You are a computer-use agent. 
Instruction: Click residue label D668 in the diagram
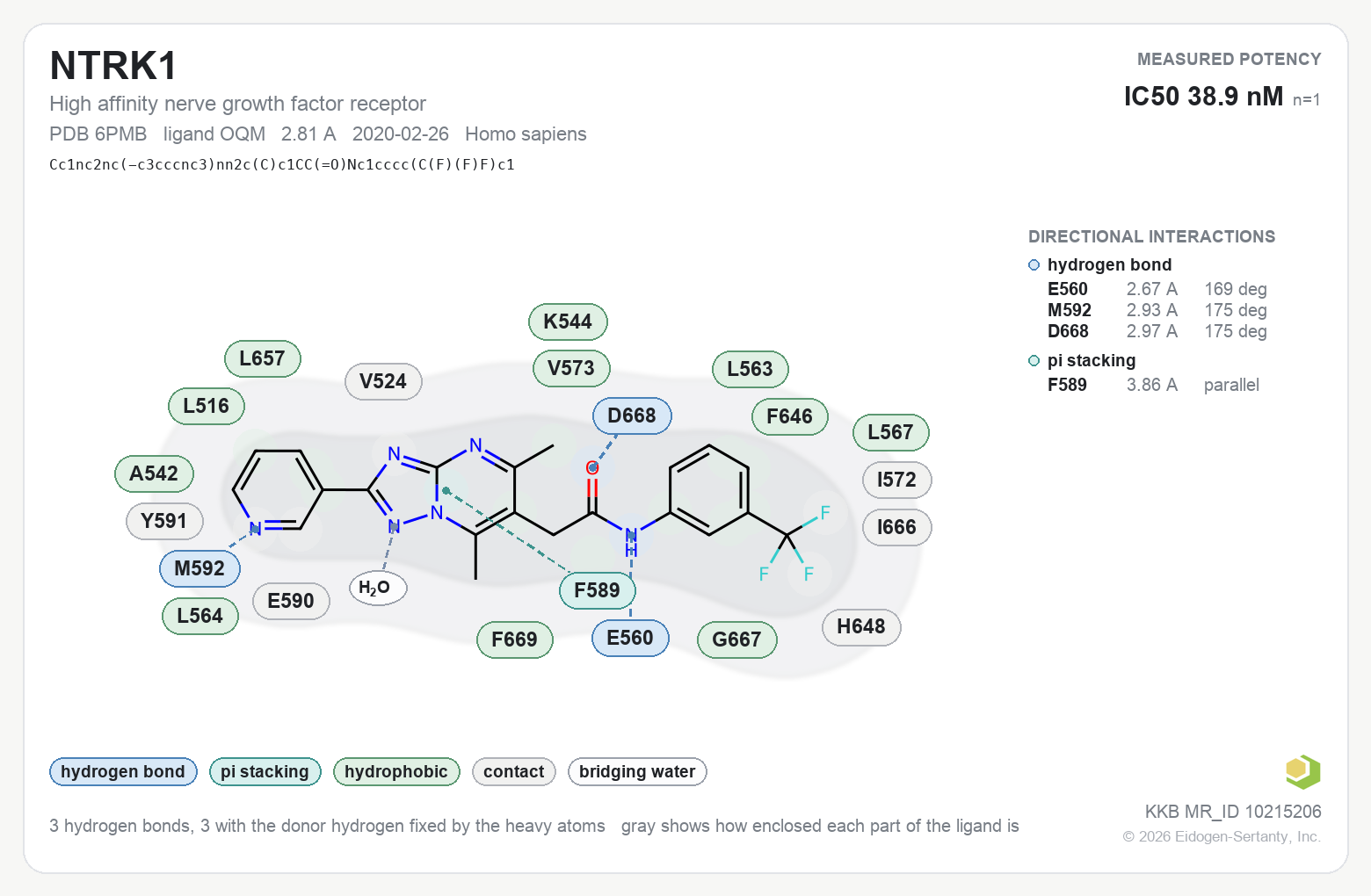click(x=632, y=415)
